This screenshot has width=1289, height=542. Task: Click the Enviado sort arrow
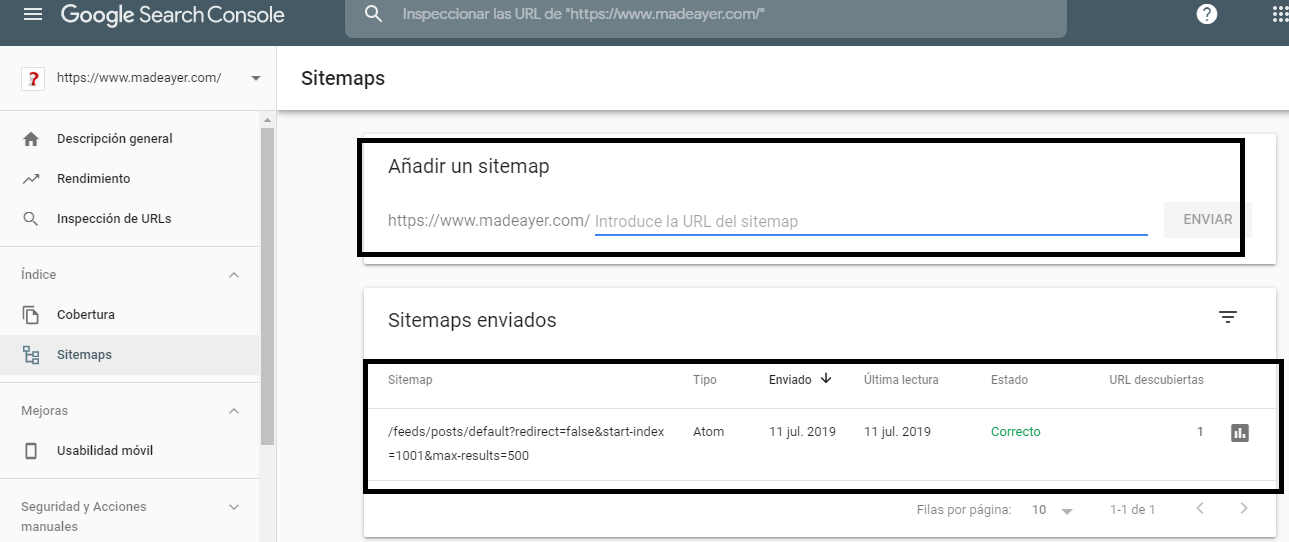[x=826, y=379]
